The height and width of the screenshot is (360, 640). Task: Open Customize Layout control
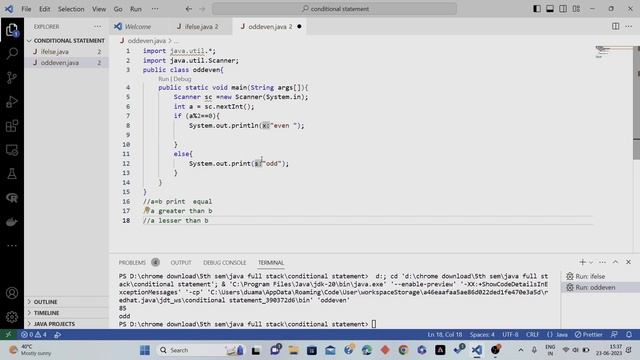point(576,9)
